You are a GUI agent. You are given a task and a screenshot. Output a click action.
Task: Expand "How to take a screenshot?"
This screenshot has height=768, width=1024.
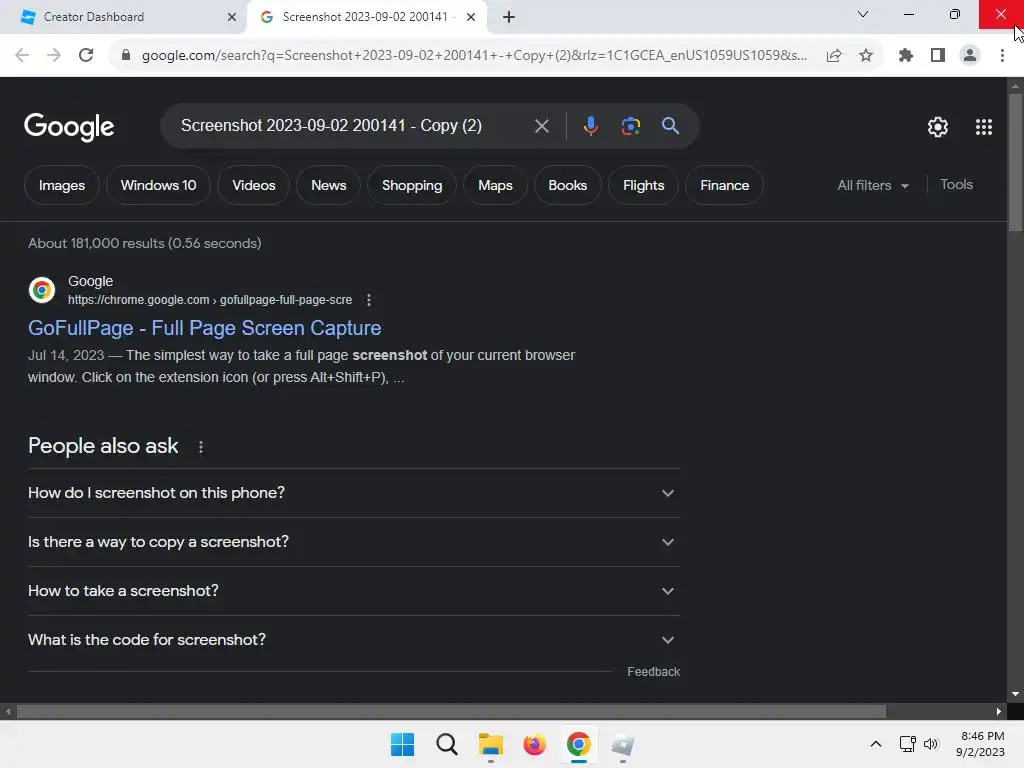click(x=353, y=591)
